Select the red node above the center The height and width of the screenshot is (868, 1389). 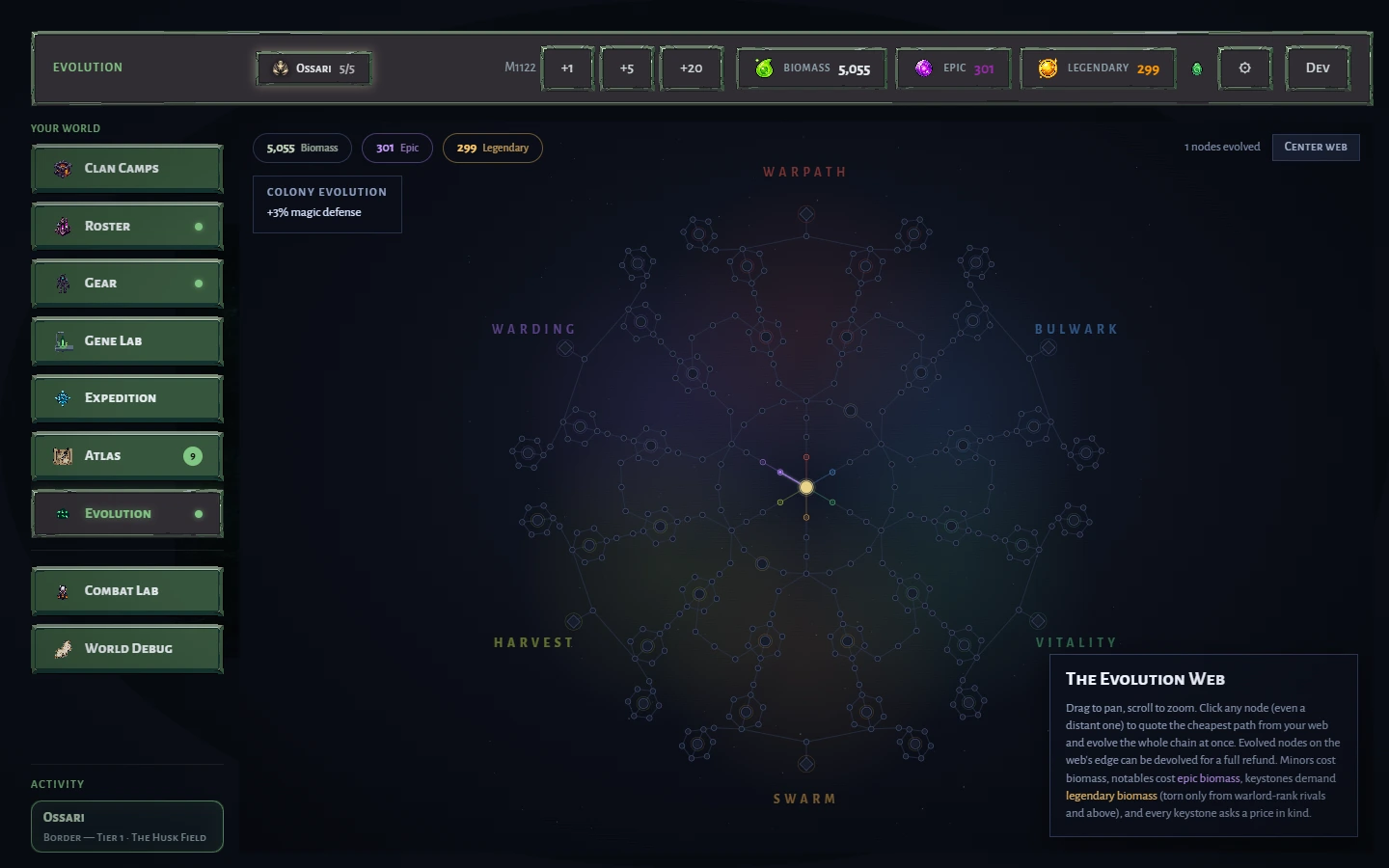(x=806, y=457)
